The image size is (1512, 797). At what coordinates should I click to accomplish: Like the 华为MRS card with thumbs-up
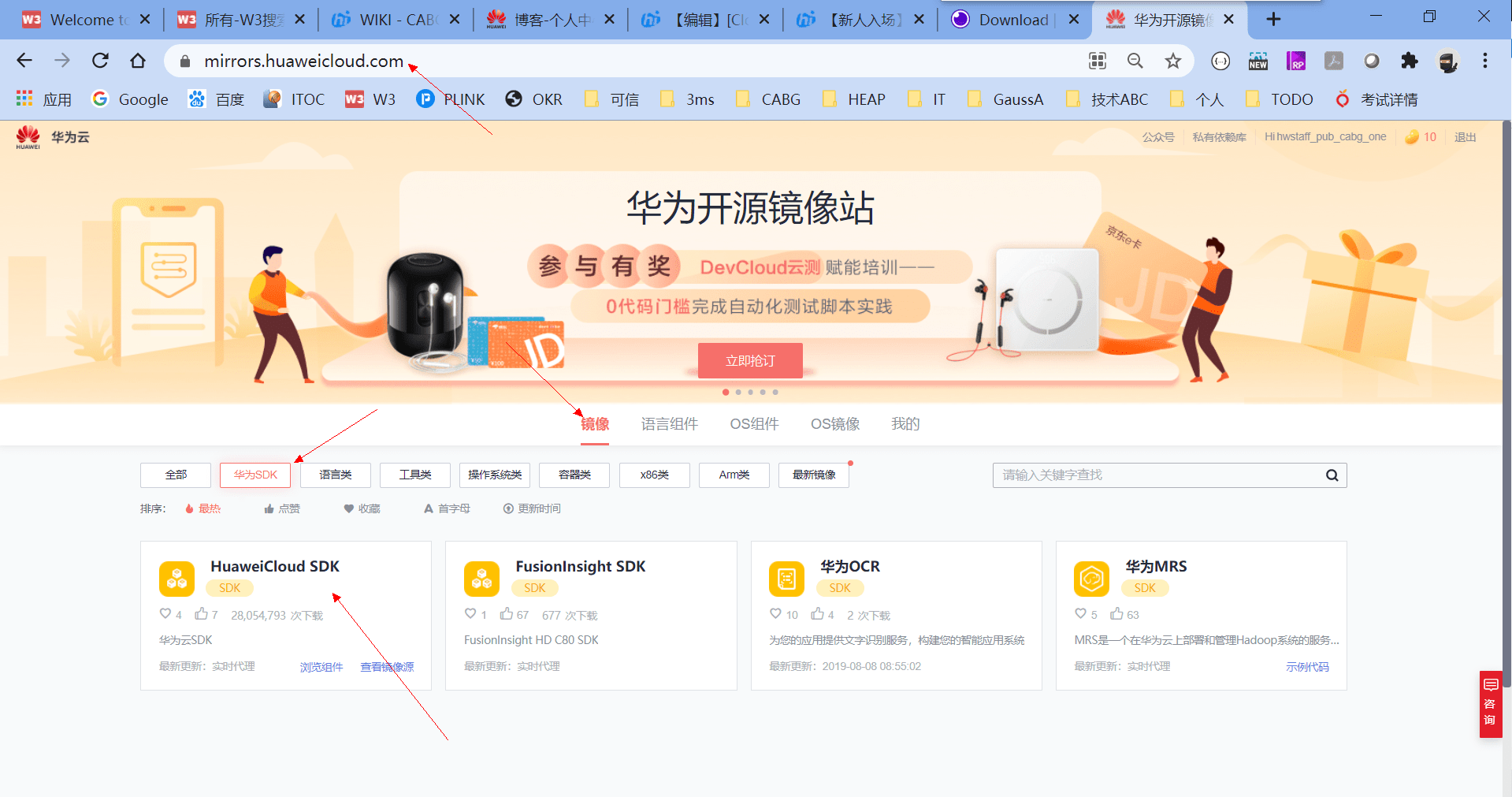point(1117,613)
